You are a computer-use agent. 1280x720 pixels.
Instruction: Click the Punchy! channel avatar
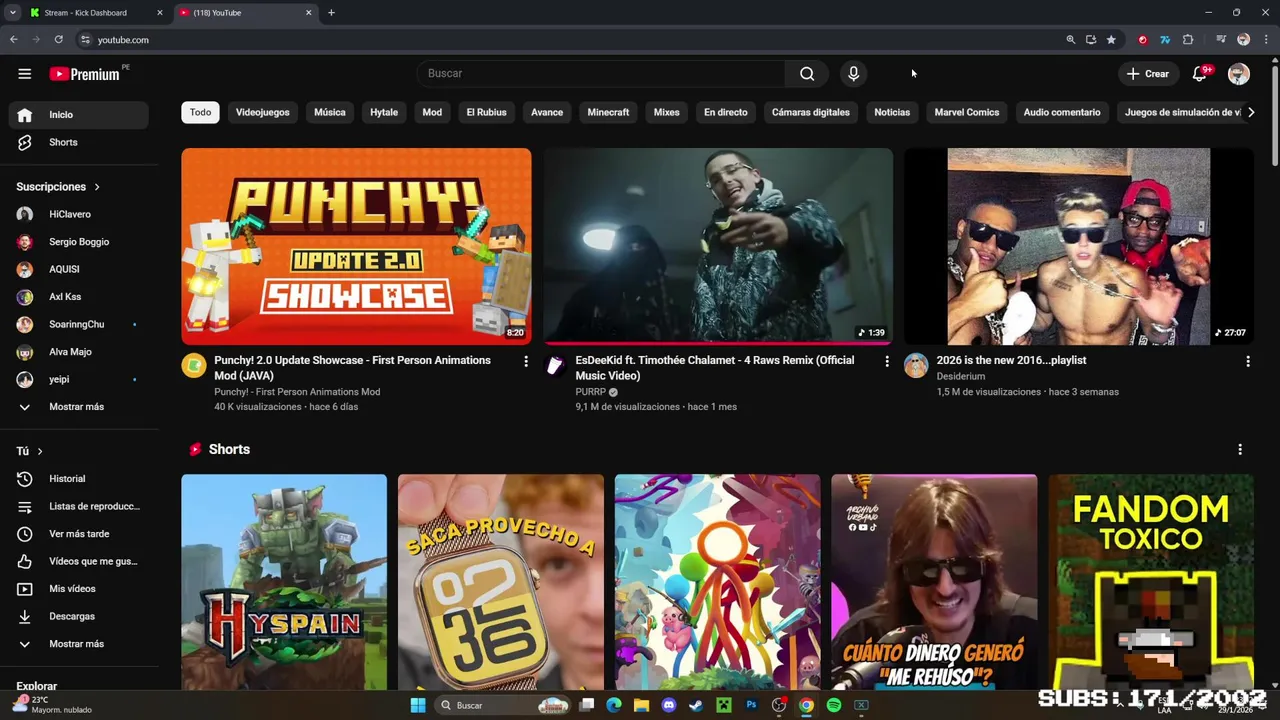(x=193, y=366)
